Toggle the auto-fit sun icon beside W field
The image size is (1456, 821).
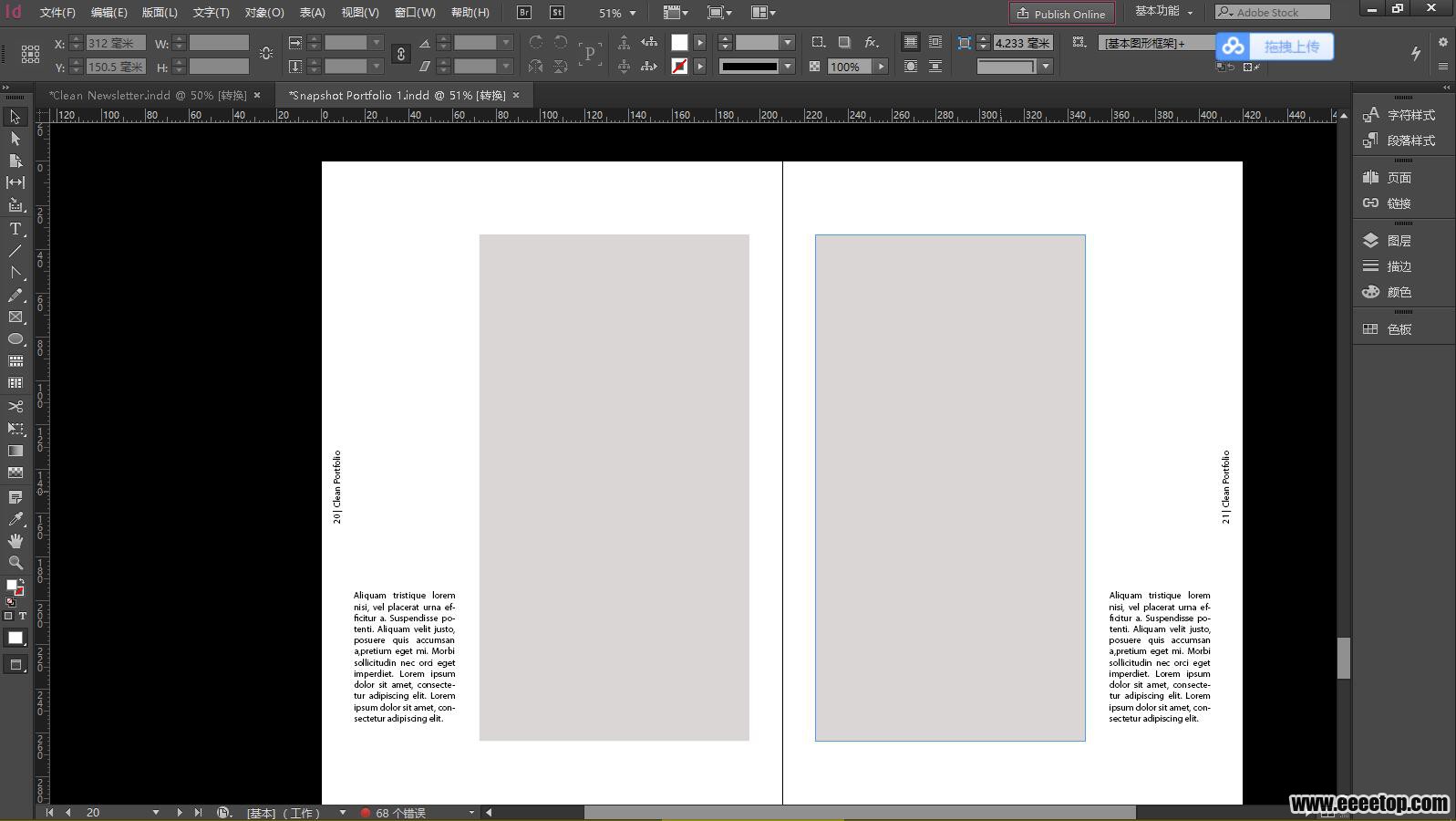(266, 54)
